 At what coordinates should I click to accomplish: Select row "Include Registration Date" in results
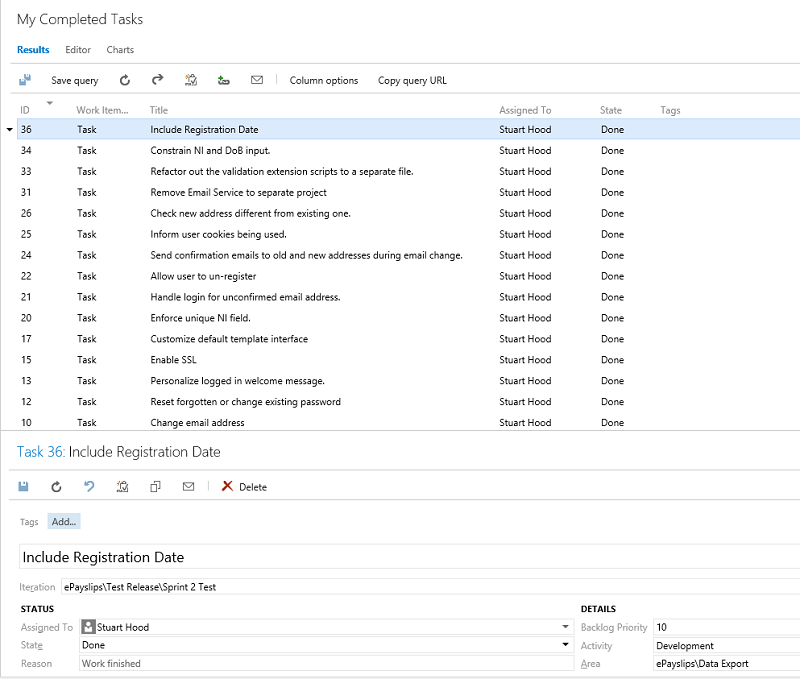coord(408,130)
